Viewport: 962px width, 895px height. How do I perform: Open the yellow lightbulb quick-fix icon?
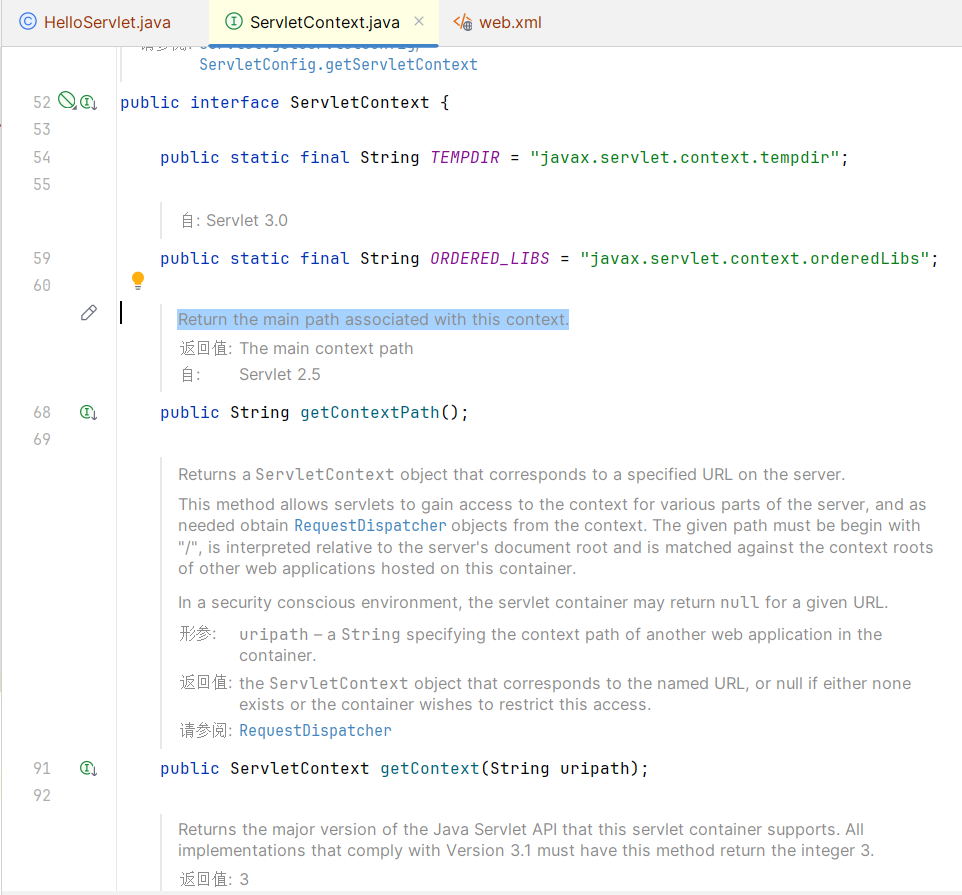138,280
